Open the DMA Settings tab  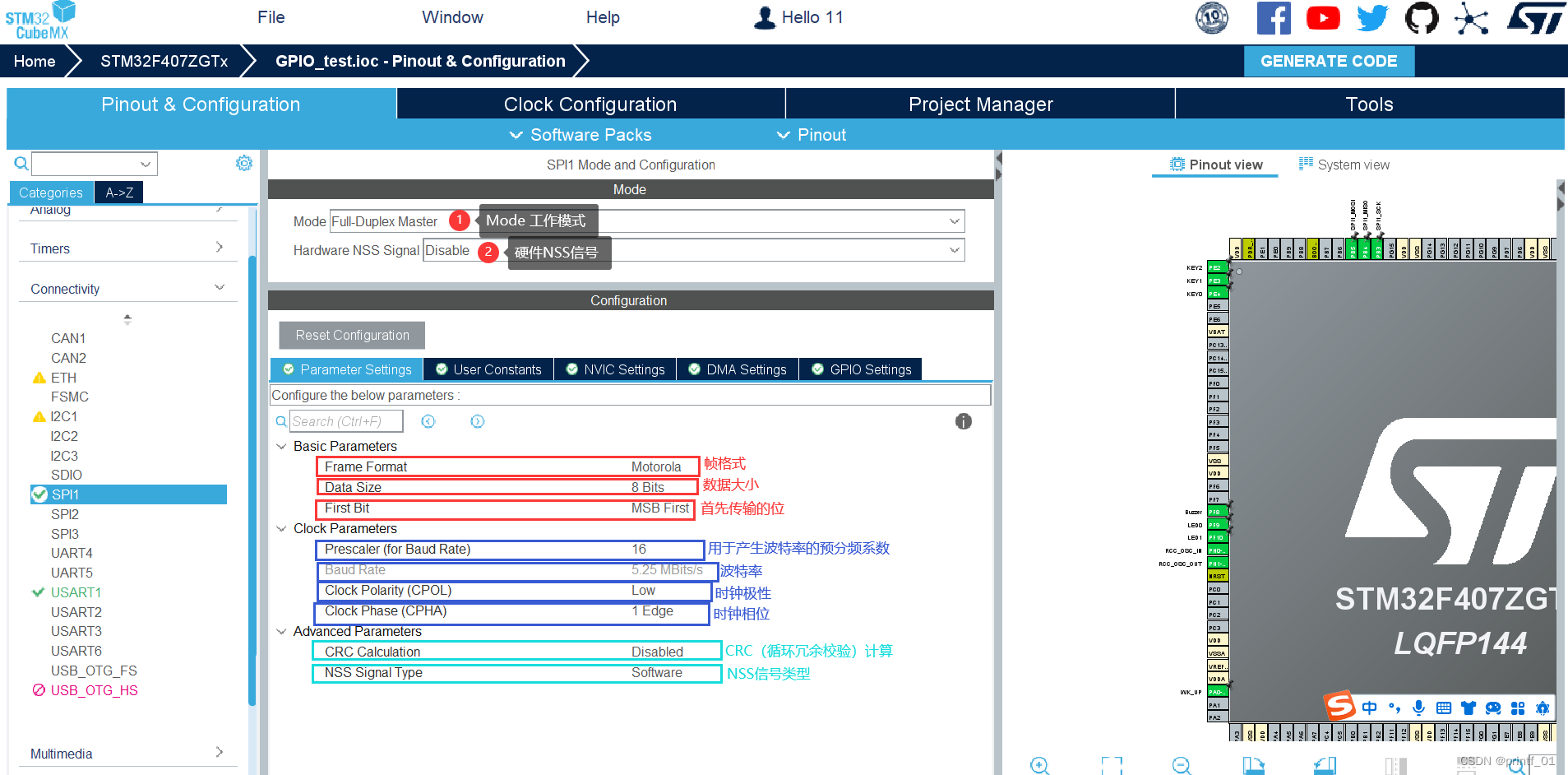tap(738, 369)
